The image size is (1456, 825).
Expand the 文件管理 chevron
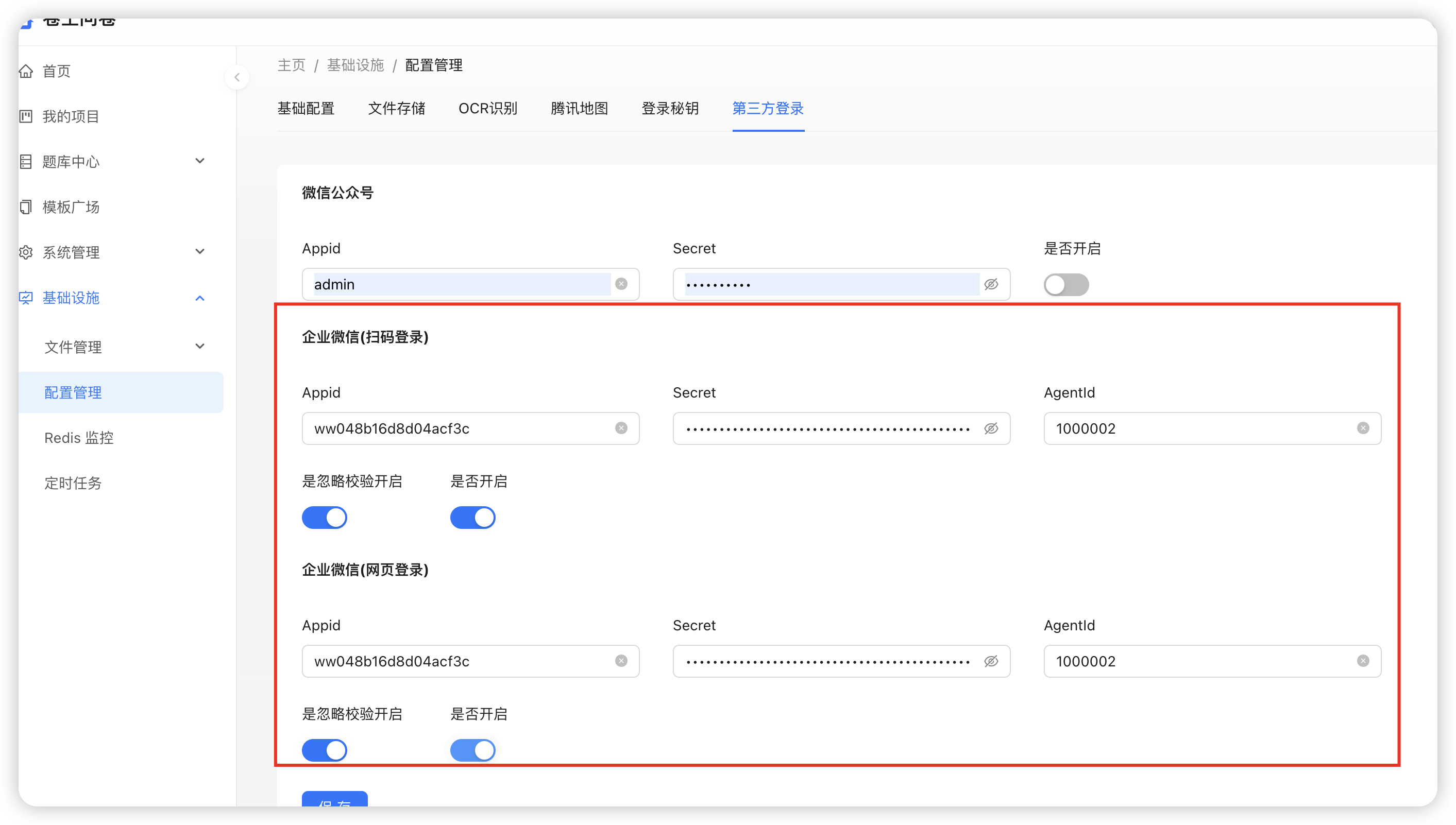[199, 346]
